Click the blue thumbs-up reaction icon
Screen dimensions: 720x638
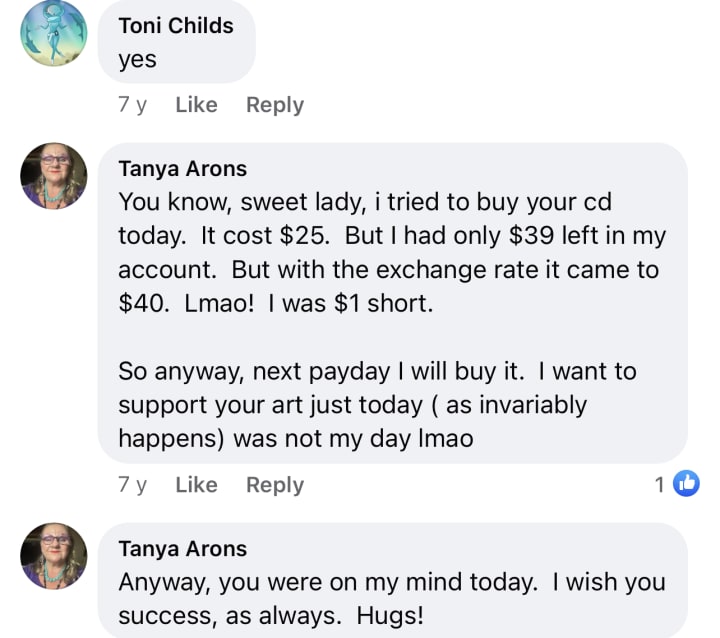coord(686,484)
